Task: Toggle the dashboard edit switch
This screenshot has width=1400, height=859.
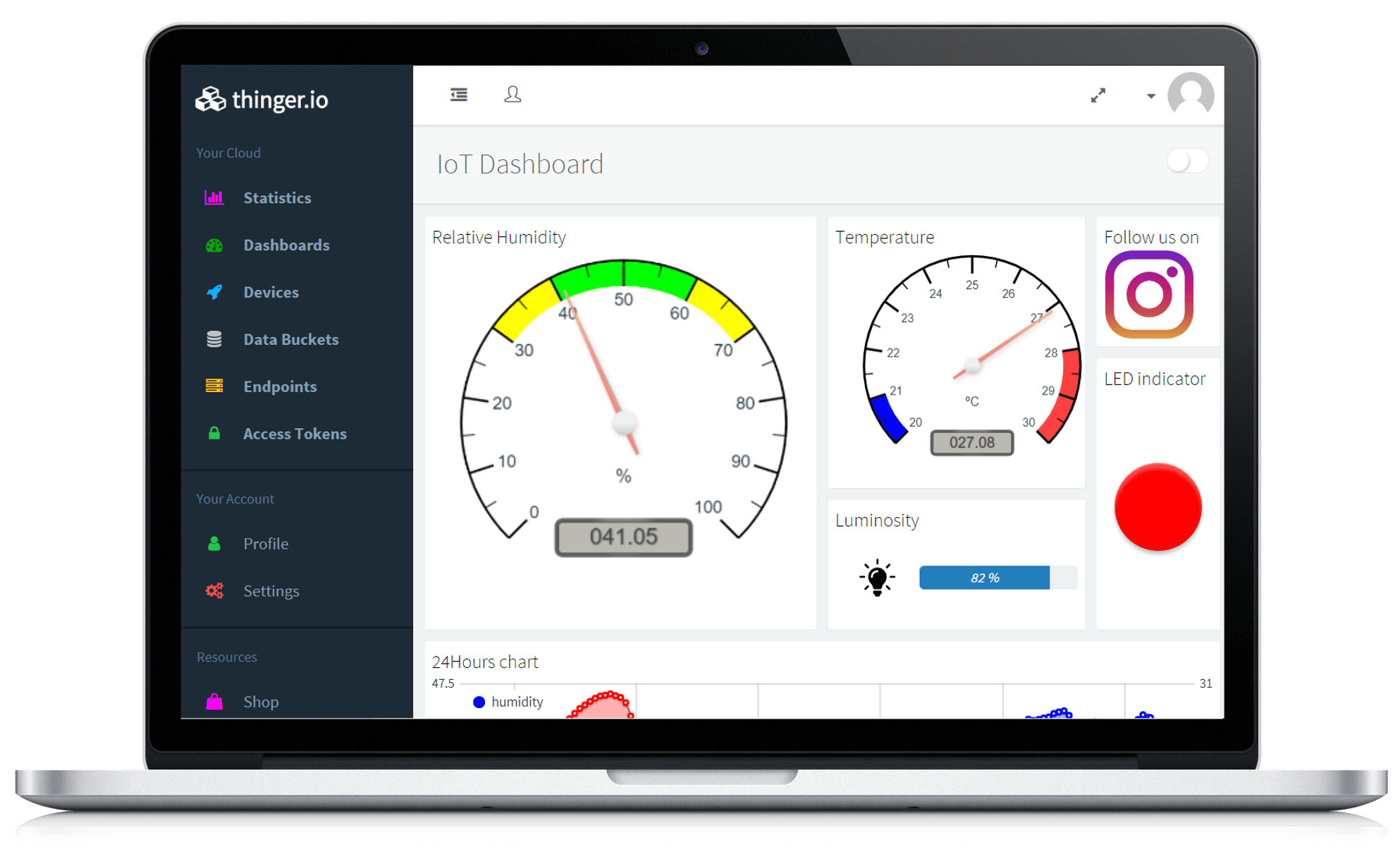Action: [x=1187, y=162]
